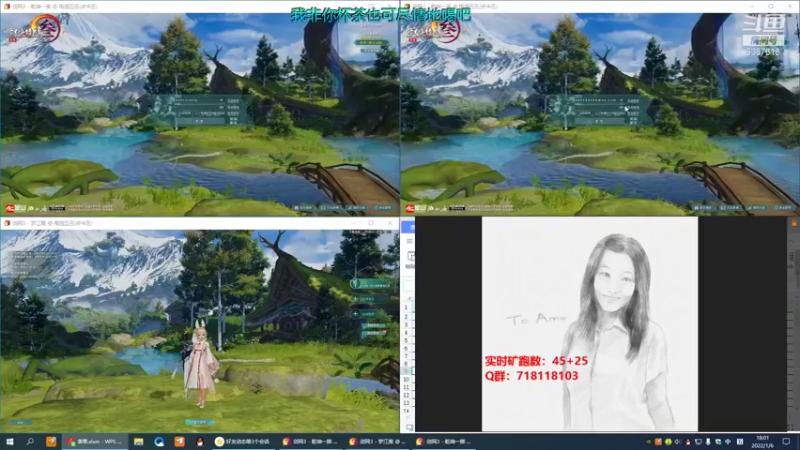Switch to the middle 剑网3 梦江南 taskbar item
Image resolution: width=800 pixels, height=450 pixels.
point(377,442)
